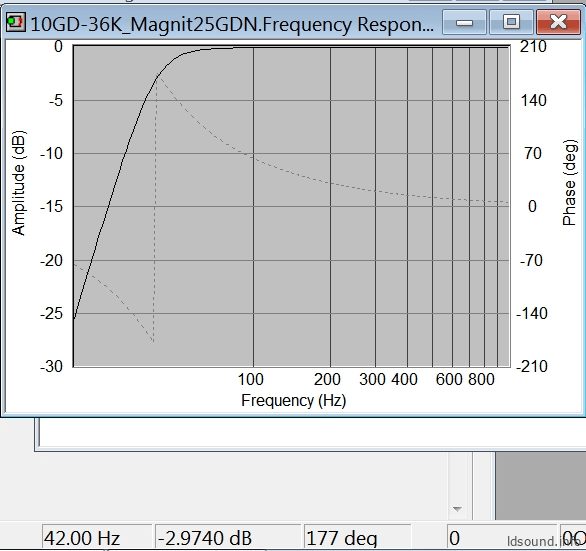
Task: Click the Amplitude (dB) axis label
Action: 18,183
